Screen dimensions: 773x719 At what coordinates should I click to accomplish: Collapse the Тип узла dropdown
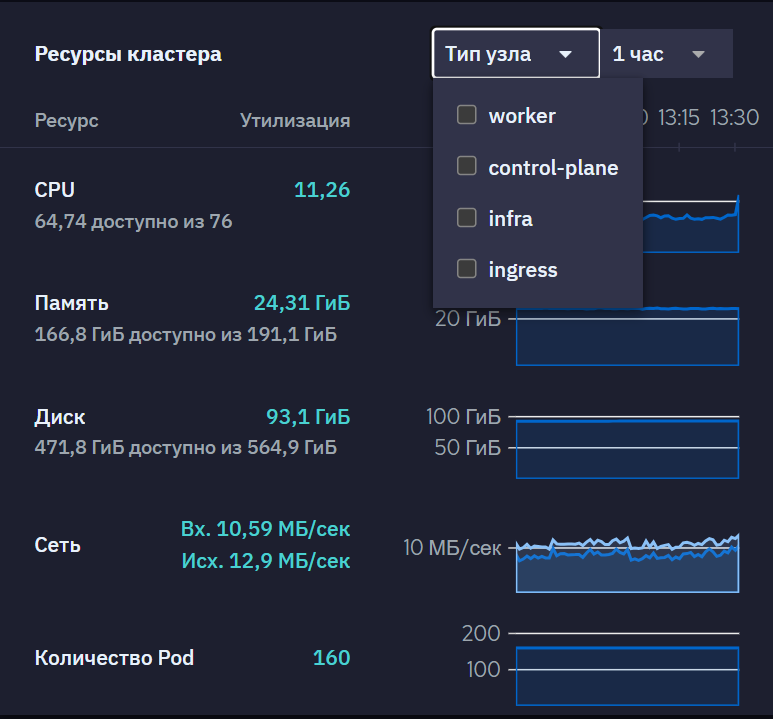point(516,53)
